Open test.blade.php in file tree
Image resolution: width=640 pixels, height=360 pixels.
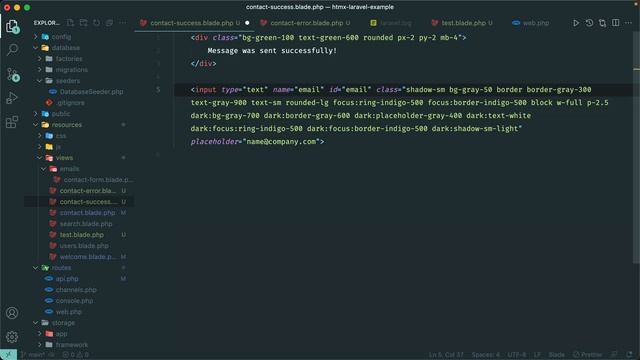82,235
